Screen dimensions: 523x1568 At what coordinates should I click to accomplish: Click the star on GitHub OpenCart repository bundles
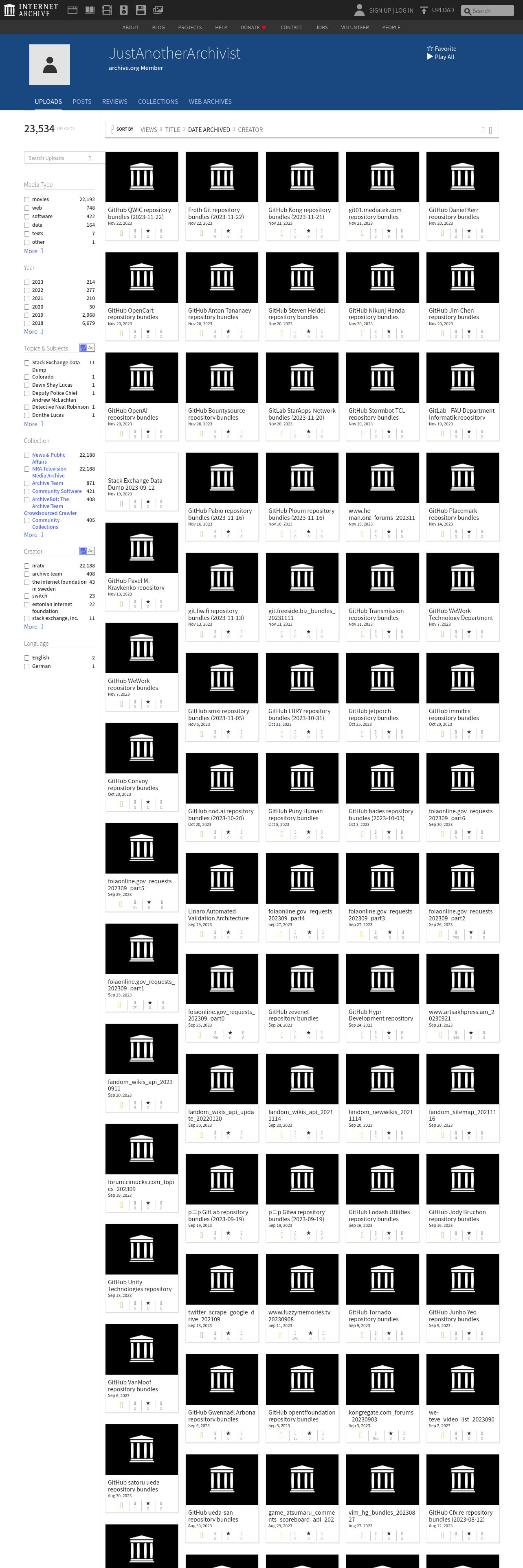pos(148,331)
